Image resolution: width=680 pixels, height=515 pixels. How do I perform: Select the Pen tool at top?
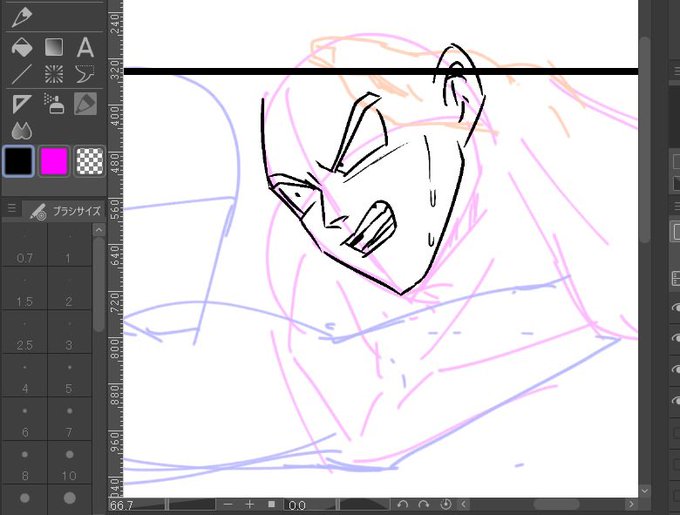21,16
